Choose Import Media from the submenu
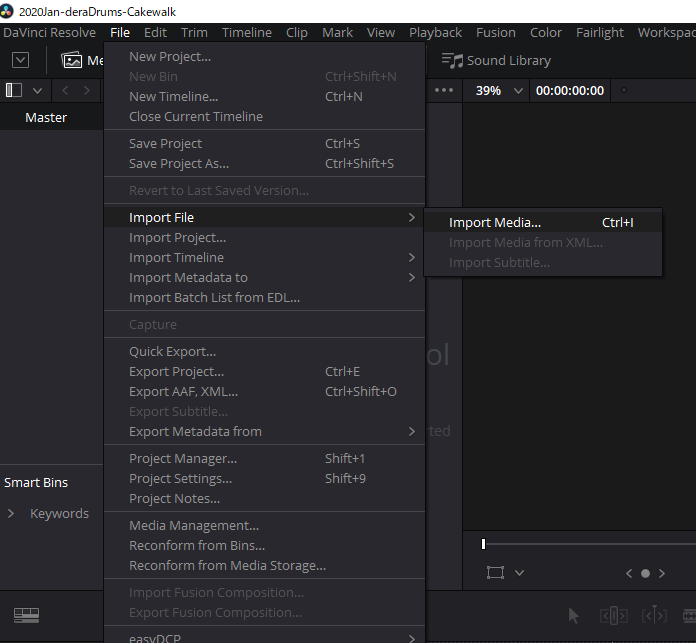The width and height of the screenshot is (696, 643). click(543, 222)
